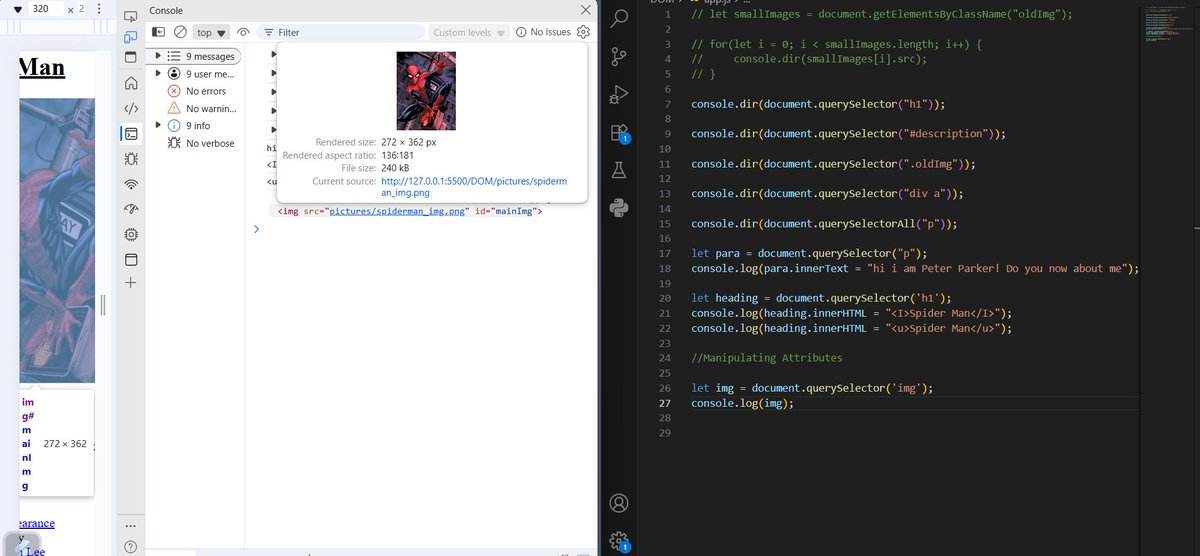Click the Man heading on the webpage

[x=42, y=67]
